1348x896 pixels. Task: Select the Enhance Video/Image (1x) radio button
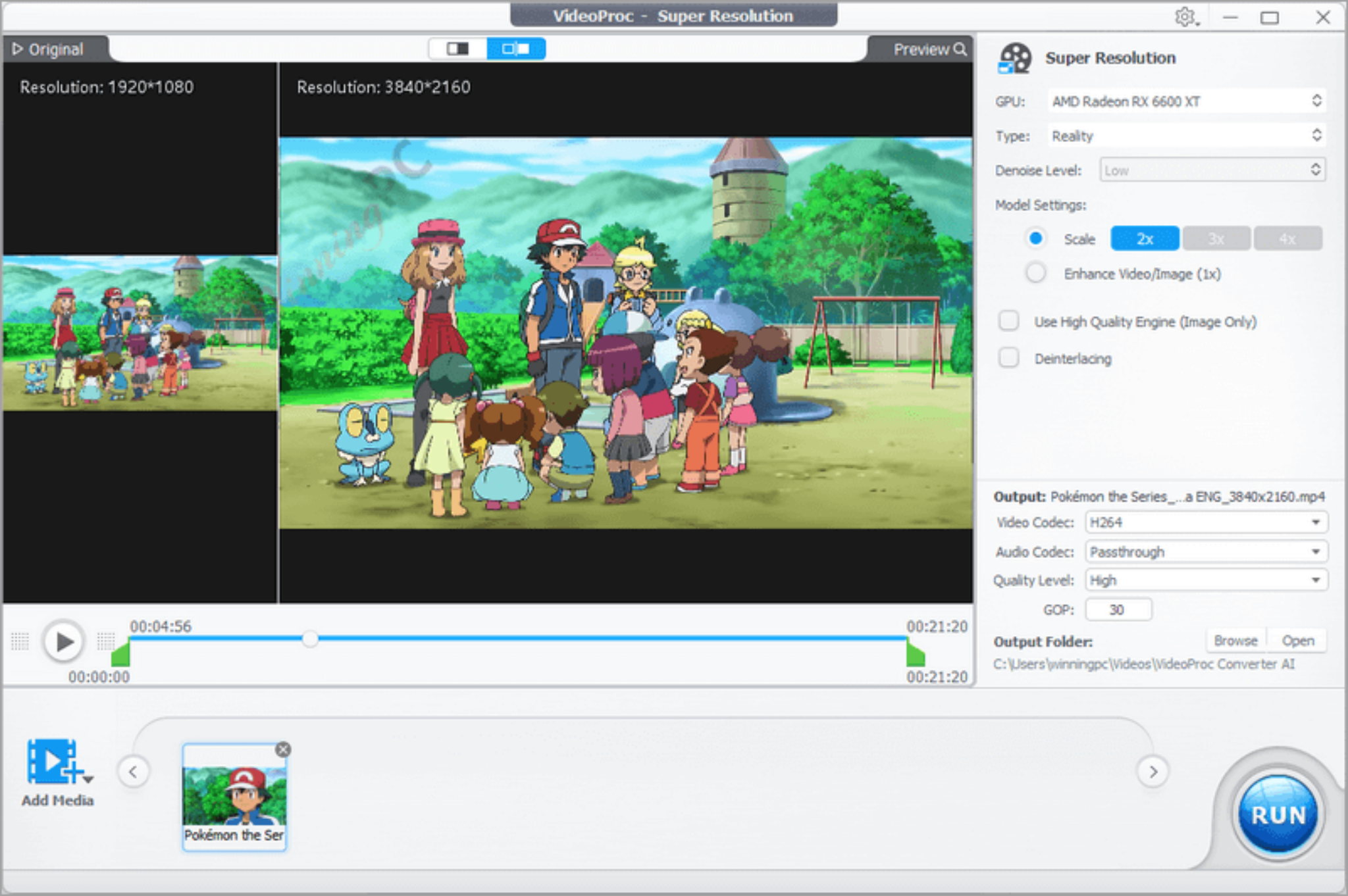[x=1035, y=272]
